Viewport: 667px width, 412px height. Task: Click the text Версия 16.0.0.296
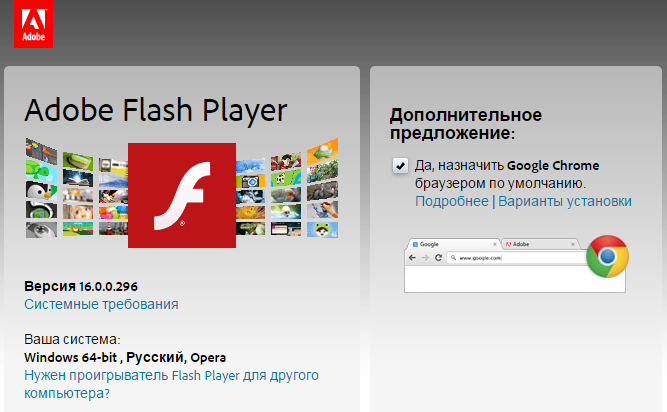(81, 287)
